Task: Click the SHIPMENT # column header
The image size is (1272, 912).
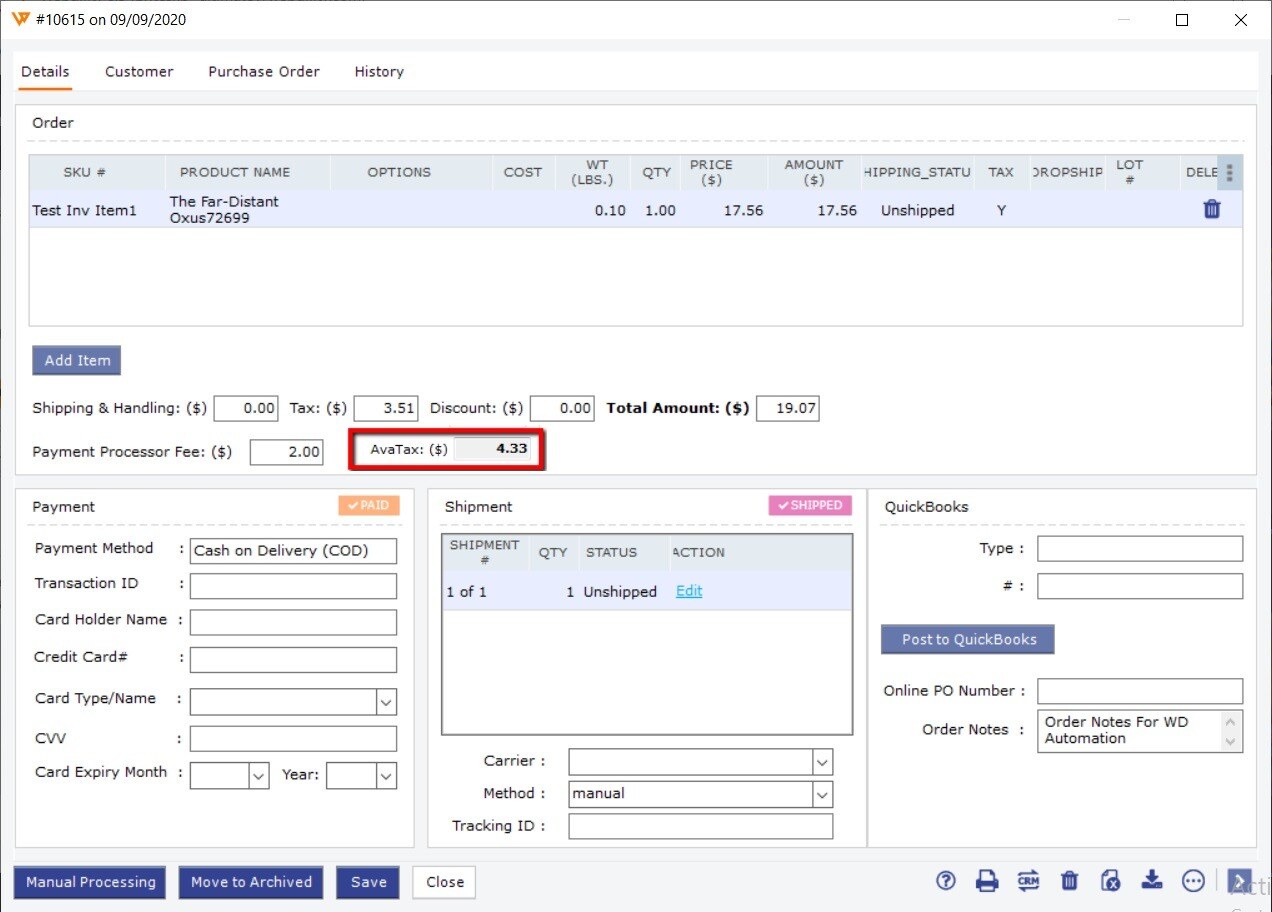Action: [x=485, y=553]
